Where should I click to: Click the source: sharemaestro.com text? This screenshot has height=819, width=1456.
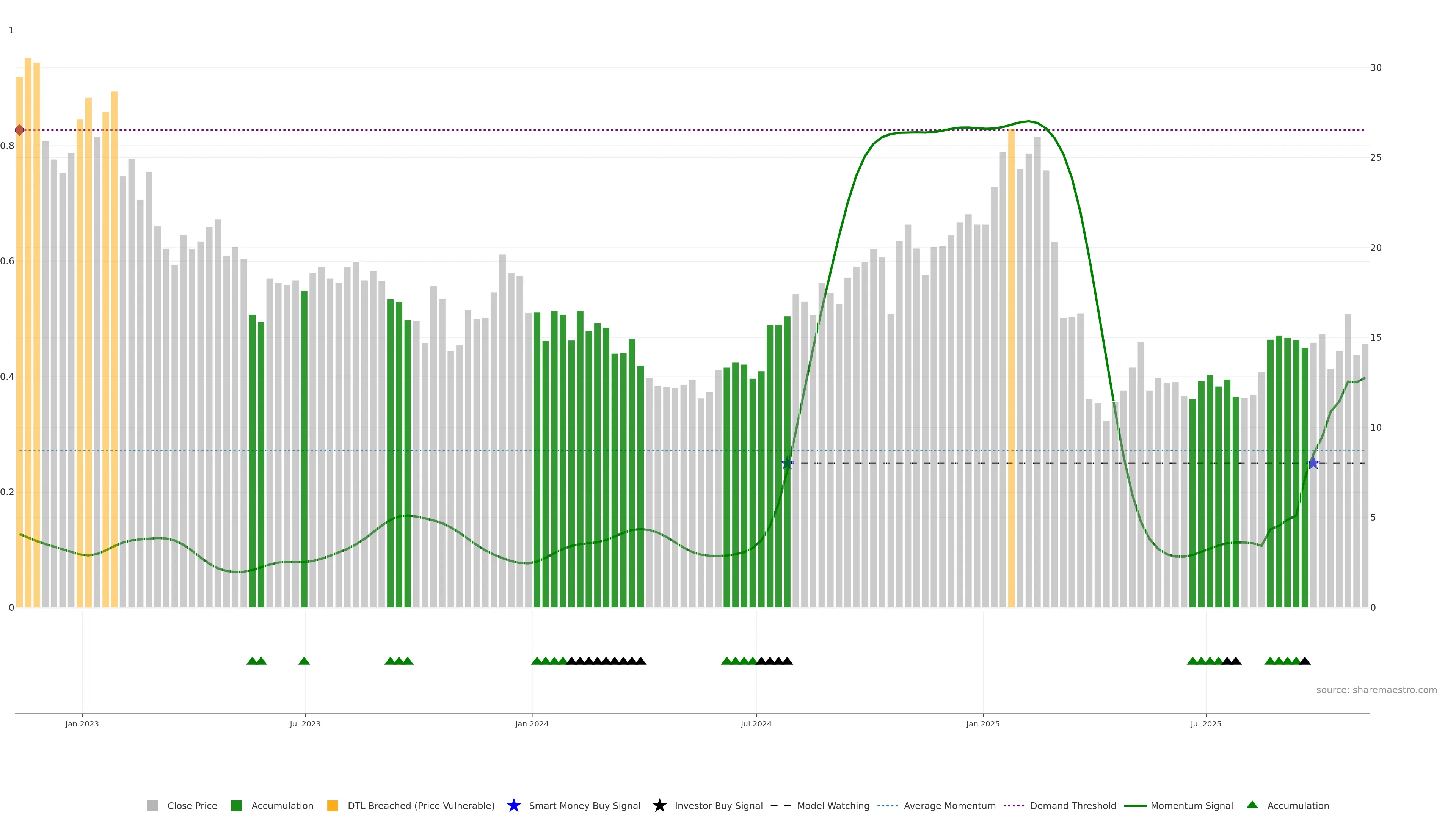(x=1376, y=690)
